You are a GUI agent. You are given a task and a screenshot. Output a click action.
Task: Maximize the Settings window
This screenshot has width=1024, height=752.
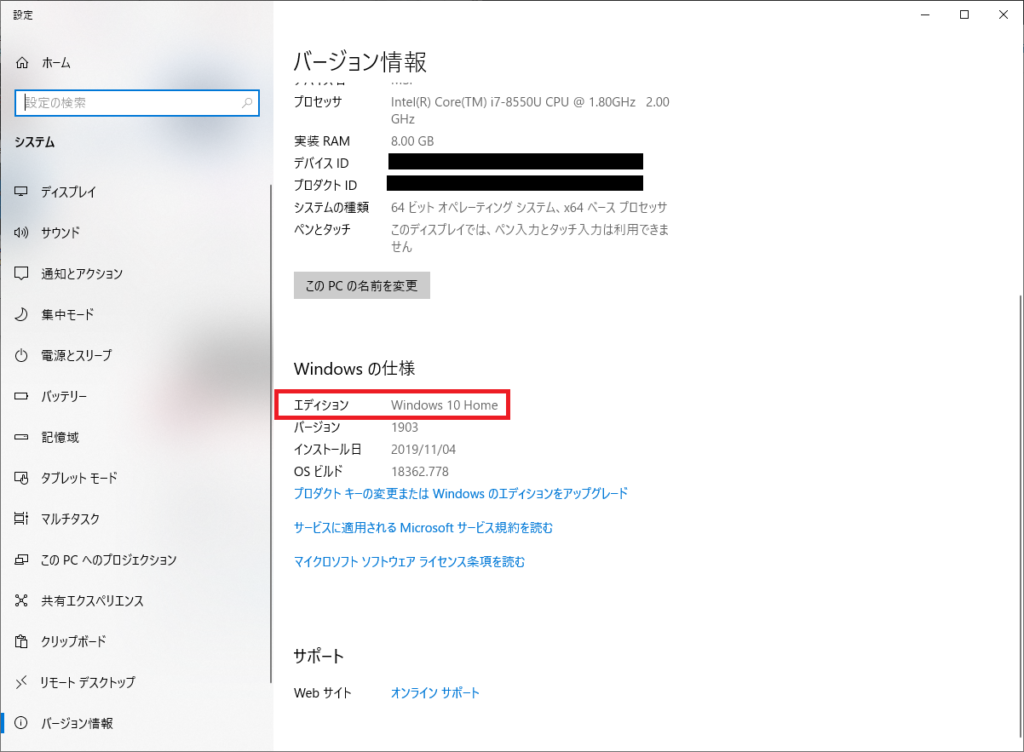tap(964, 14)
